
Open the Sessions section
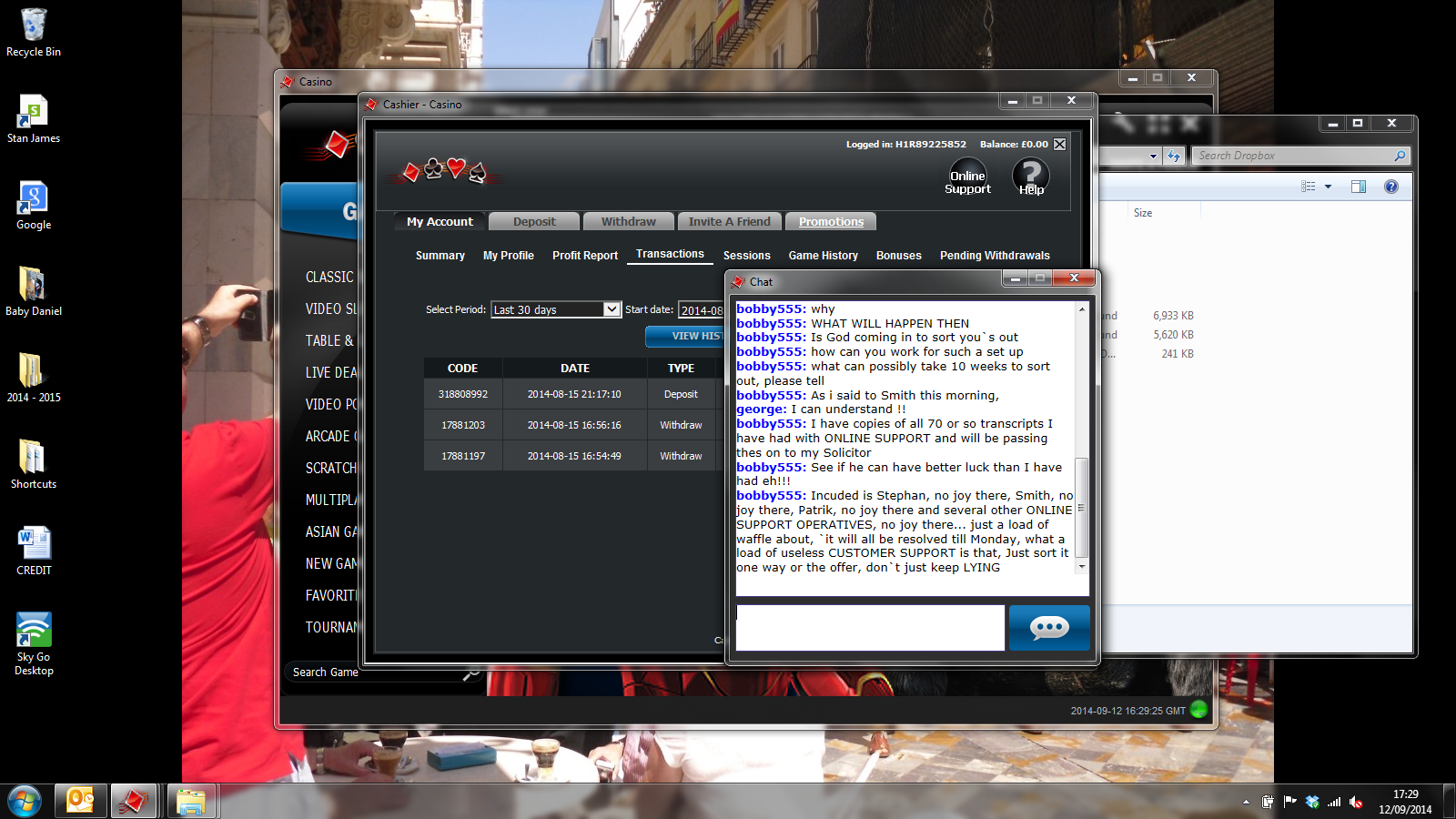747,256
